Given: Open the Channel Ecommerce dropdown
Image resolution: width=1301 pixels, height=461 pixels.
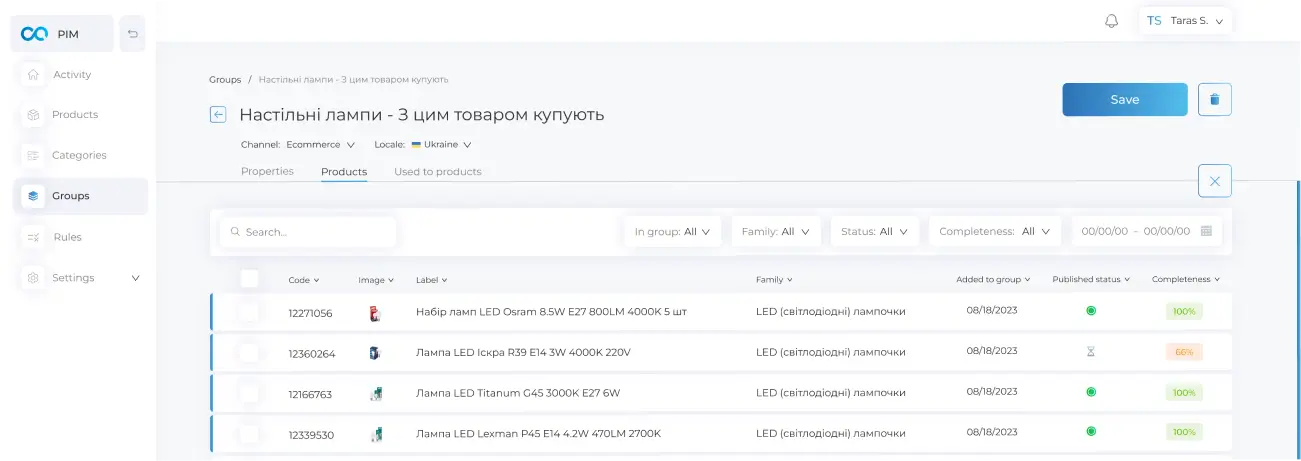Looking at the screenshot, I should 320,145.
